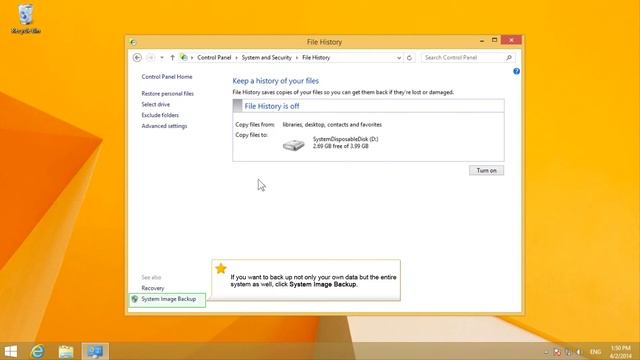640x360 pixels.
Task: Select the Control Panel taskbar button
Action: [x=95, y=351]
